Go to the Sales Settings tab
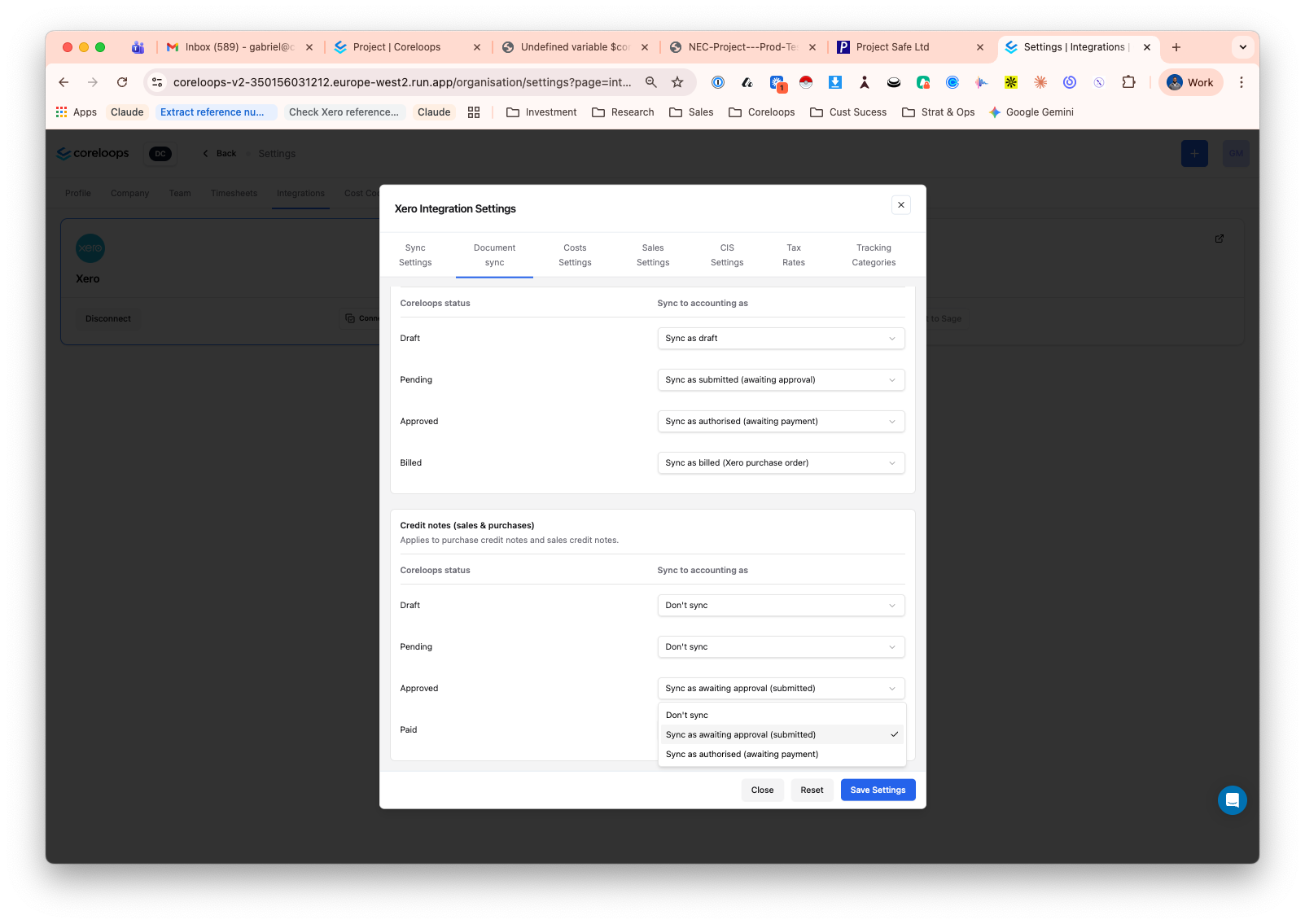The width and height of the screenshot is (1305, 924). (x=653, y=256)
